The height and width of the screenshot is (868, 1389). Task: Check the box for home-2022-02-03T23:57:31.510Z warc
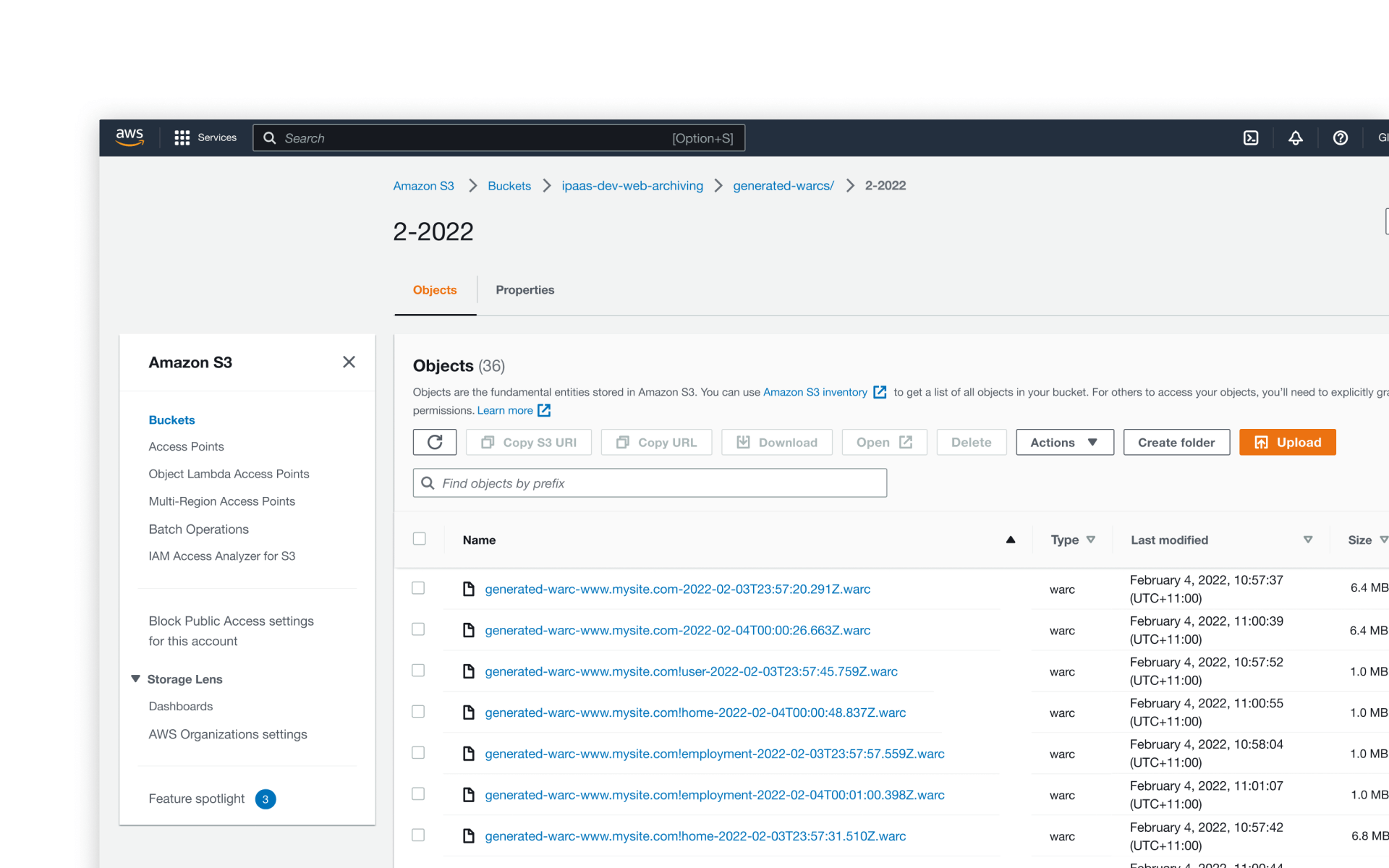click(418, 835)
